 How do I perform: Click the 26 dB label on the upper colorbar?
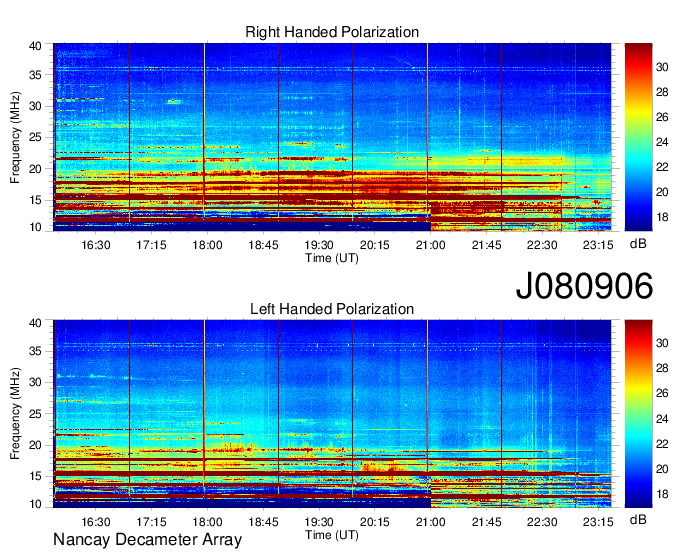tap(662, 117)
